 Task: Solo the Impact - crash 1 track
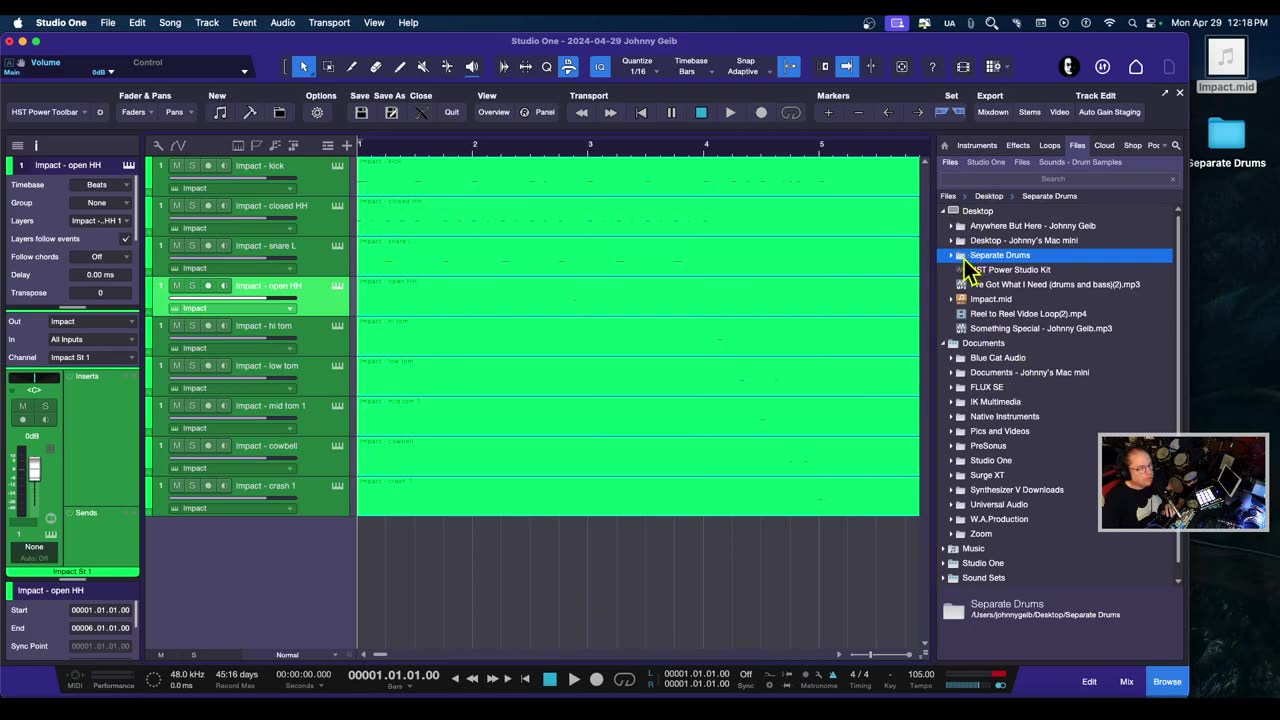click(x=192, y=486)
